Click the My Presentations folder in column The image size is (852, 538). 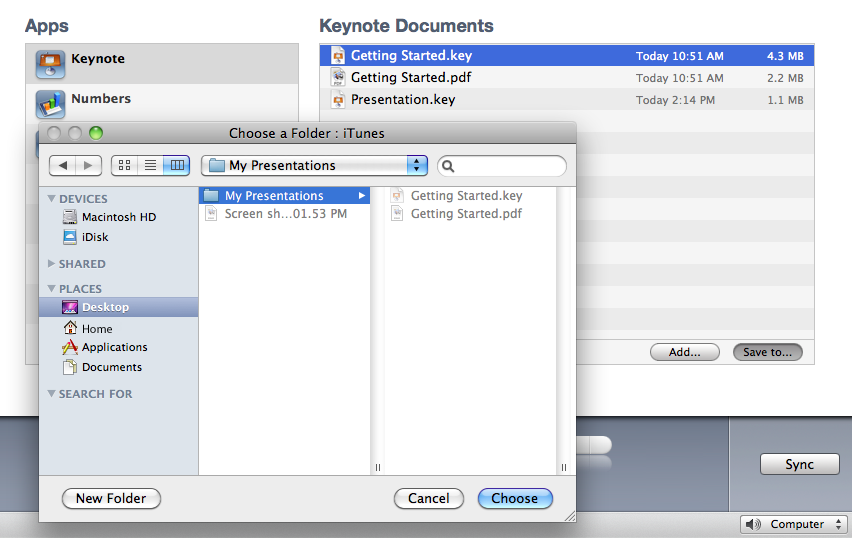(284, 196)
